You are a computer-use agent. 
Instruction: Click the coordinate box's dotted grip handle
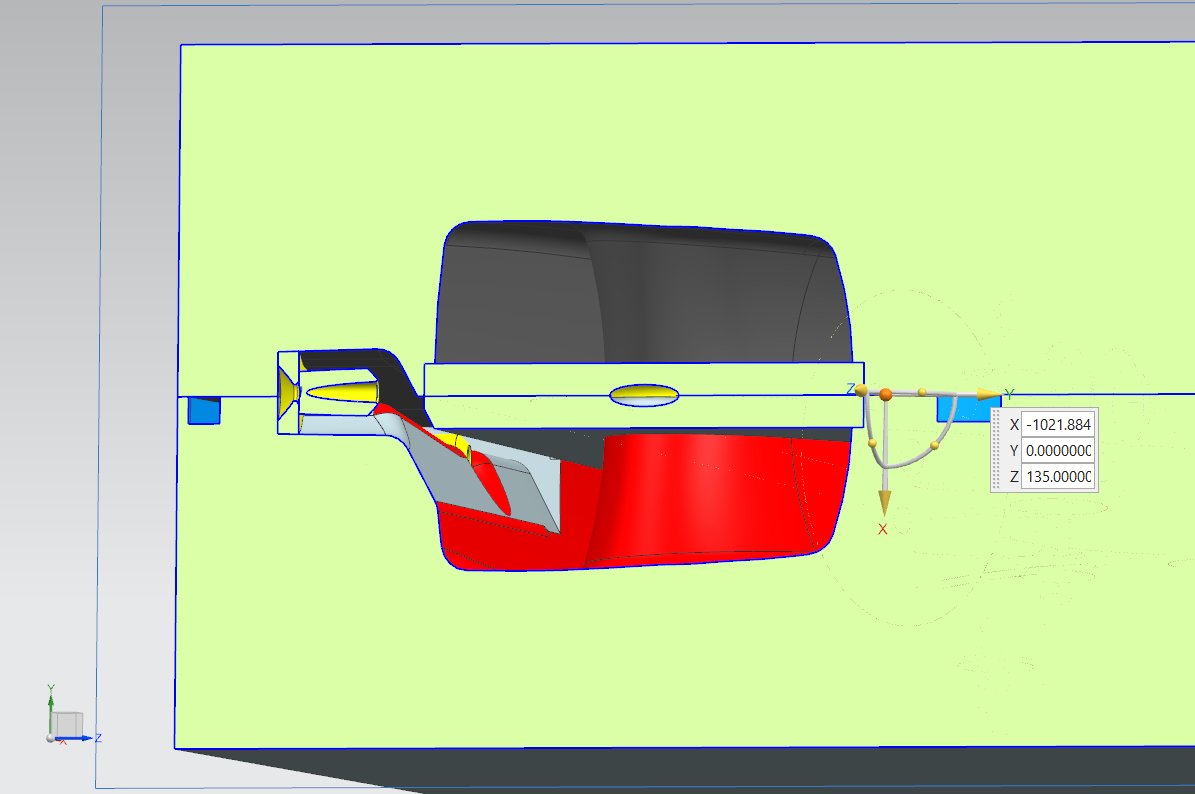coord(996,450)
